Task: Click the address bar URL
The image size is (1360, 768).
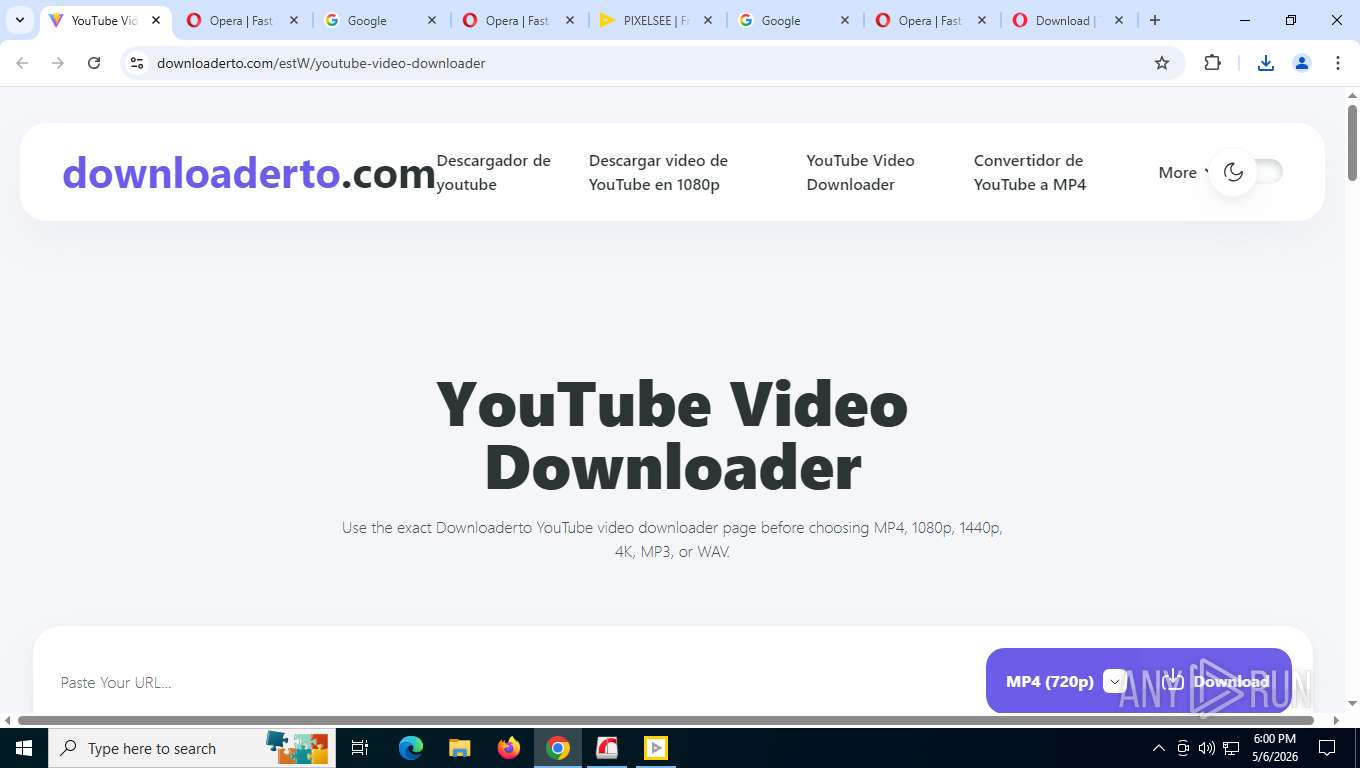Action: tap(321, 63)
